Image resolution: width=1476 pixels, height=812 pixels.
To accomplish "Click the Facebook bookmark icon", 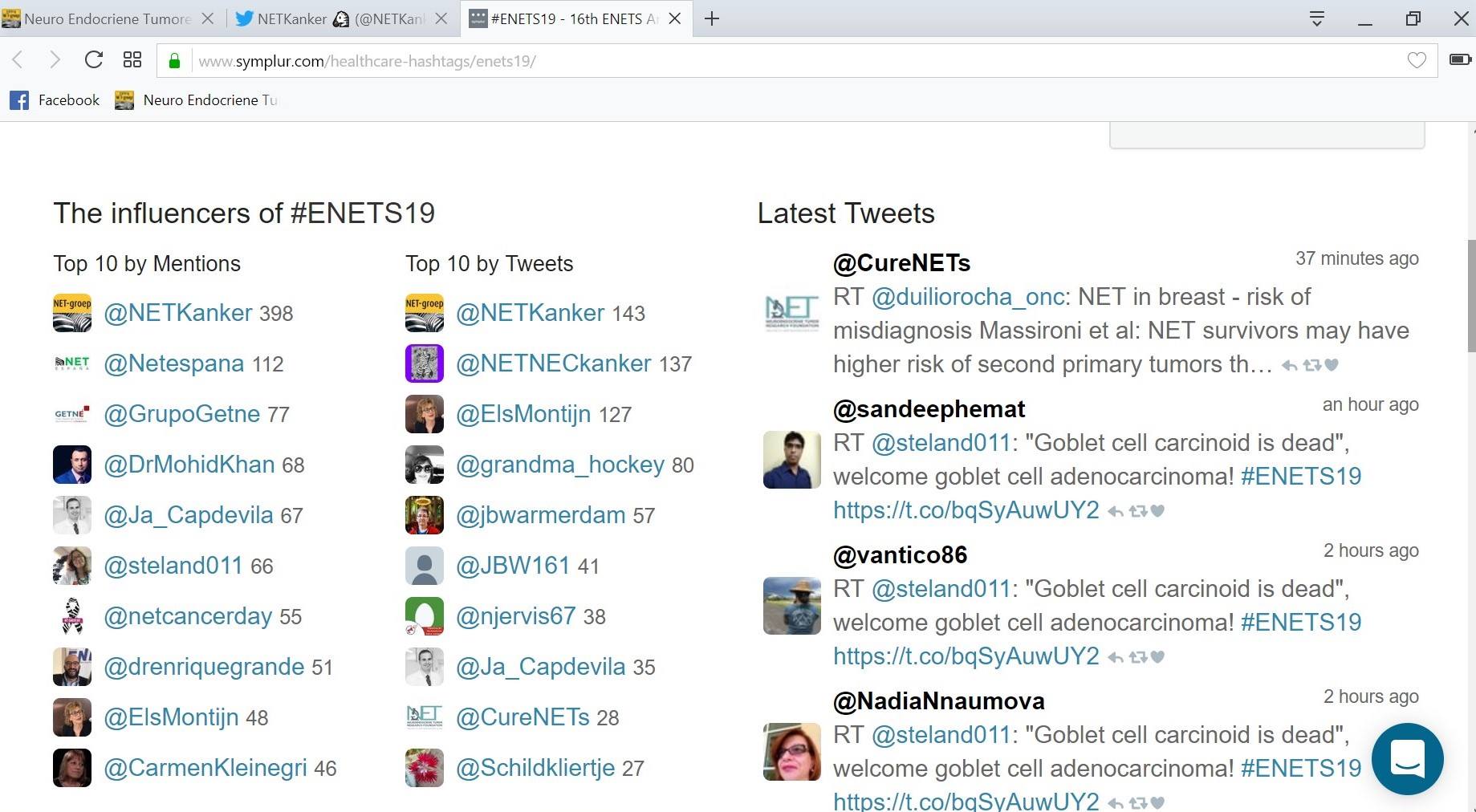I will click(x=19, y=100).
